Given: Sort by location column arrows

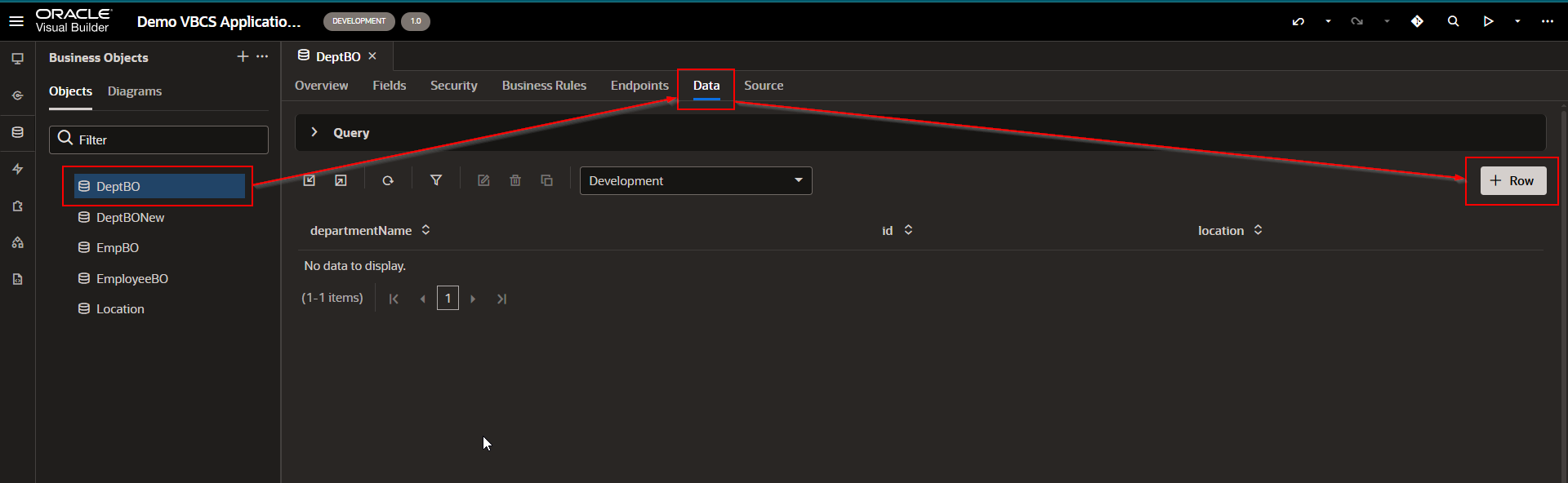Looking at the screenshot, I should [1258, 230].
